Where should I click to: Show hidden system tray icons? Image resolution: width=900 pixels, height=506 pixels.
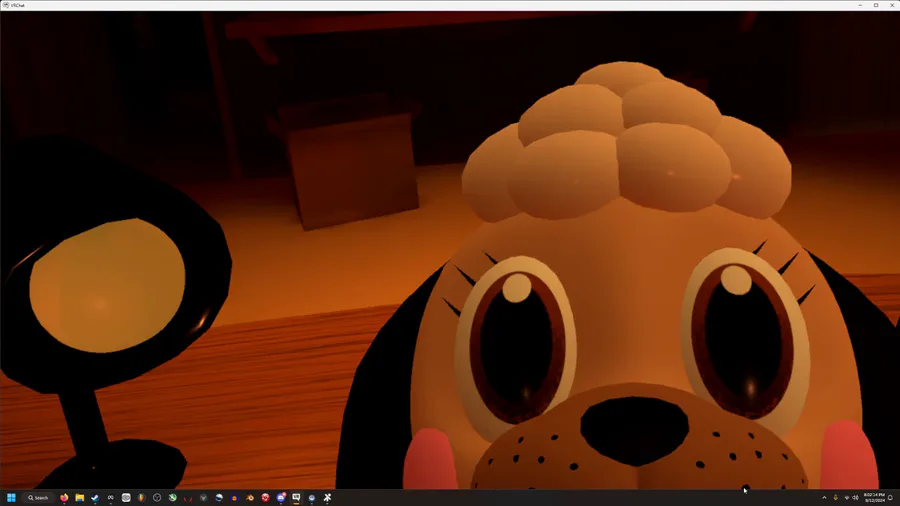[x=824, y=497]
